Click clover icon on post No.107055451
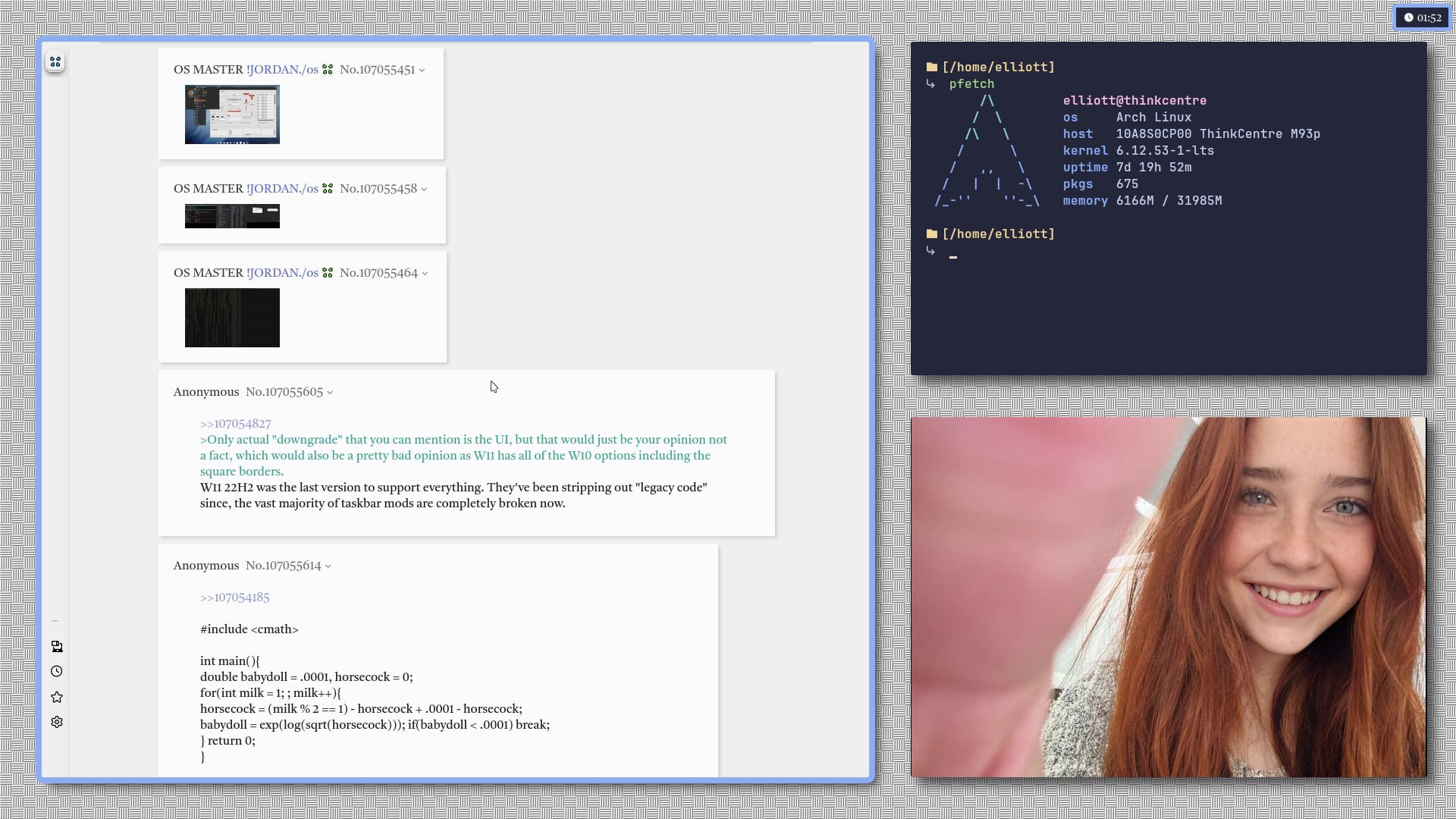Image resolution: width=1456 pixels, height=819 pixels. pos(328,70)
